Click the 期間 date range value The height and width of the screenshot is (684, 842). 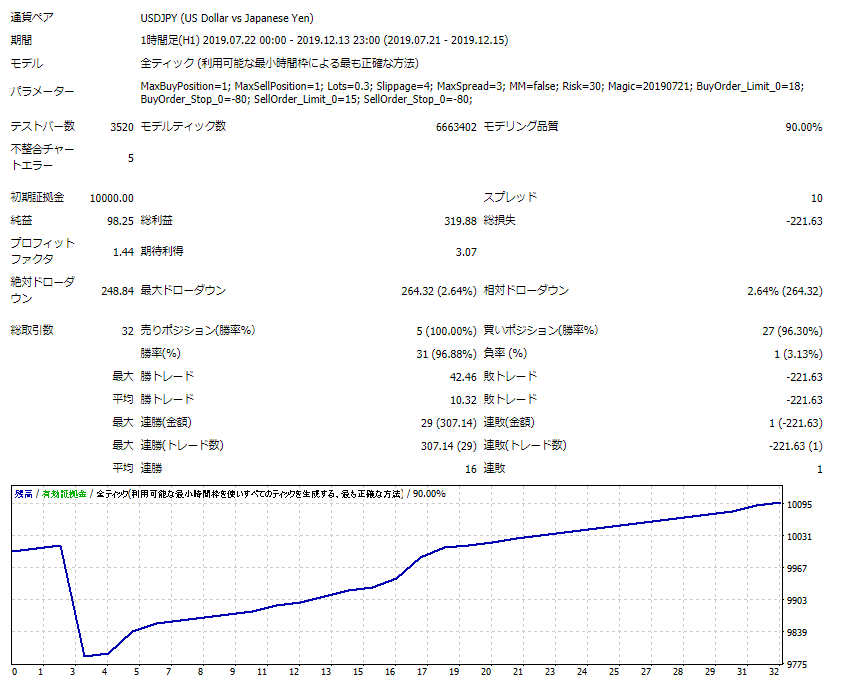point(324,40)
